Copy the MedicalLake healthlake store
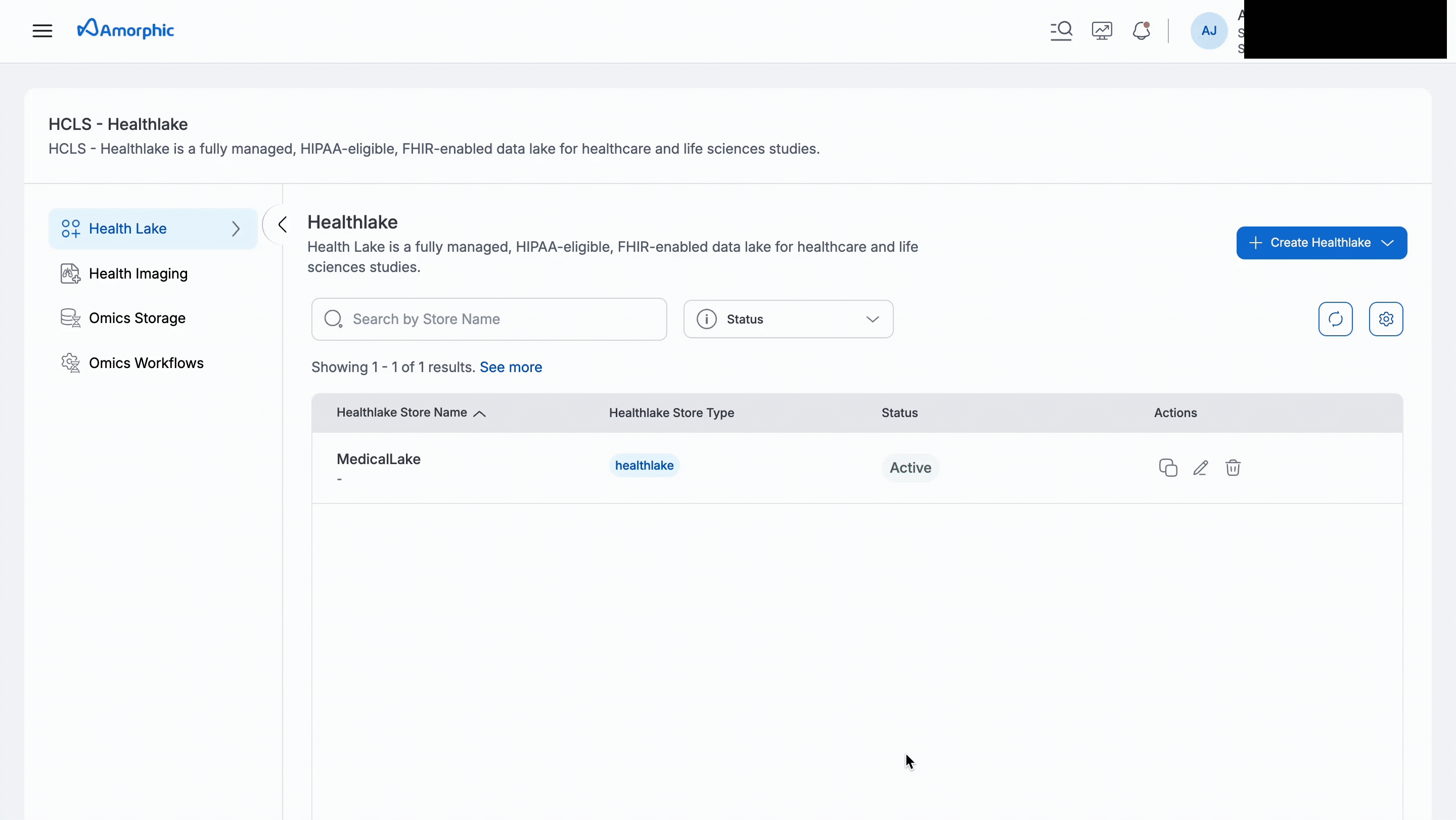The width and height of the screenshot is (1456, 820). (1167, 467)
